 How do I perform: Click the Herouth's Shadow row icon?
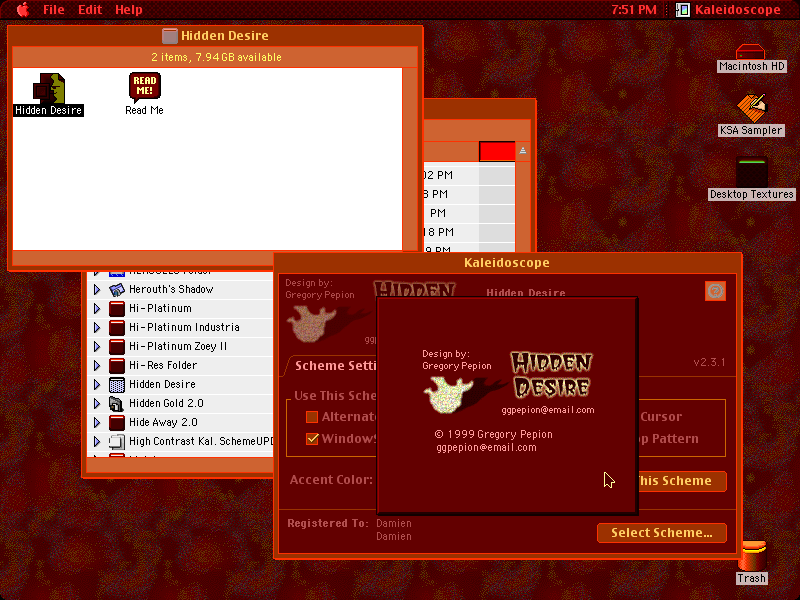pyautogui.click(x=117, y=290)
